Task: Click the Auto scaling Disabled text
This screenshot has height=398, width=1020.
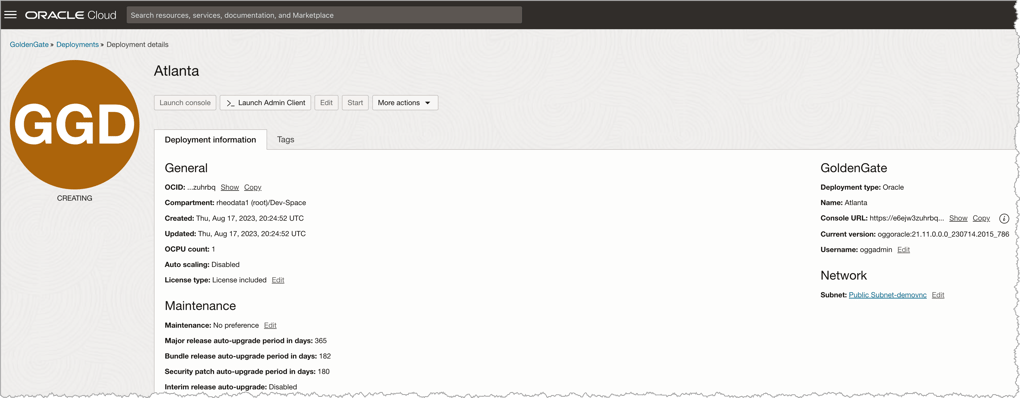Action: pyautogui.click(x=225, y=265)
